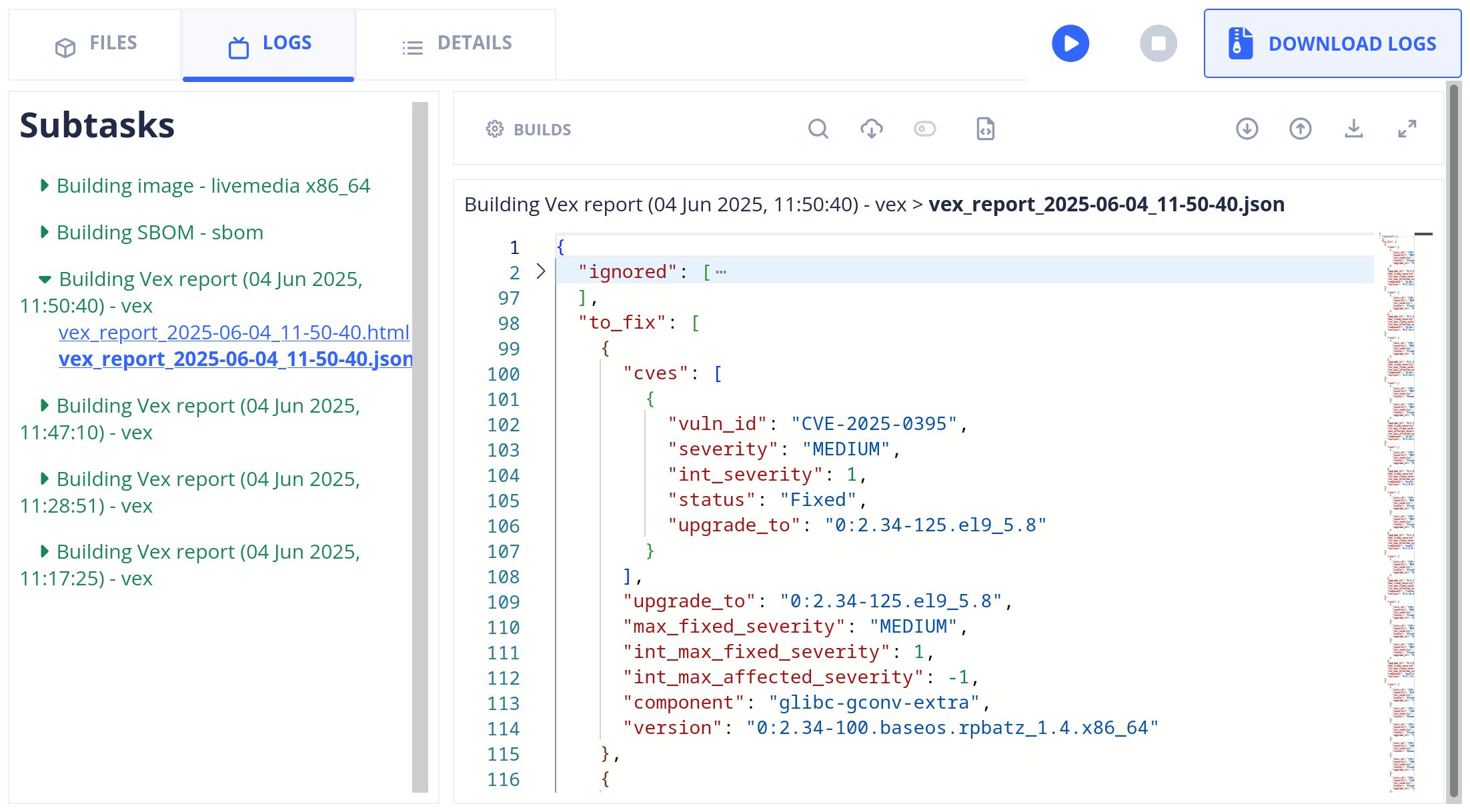Click the zip file icon in Download Logs
The image size is (1470, 812).
click(x=1240, y=43)
